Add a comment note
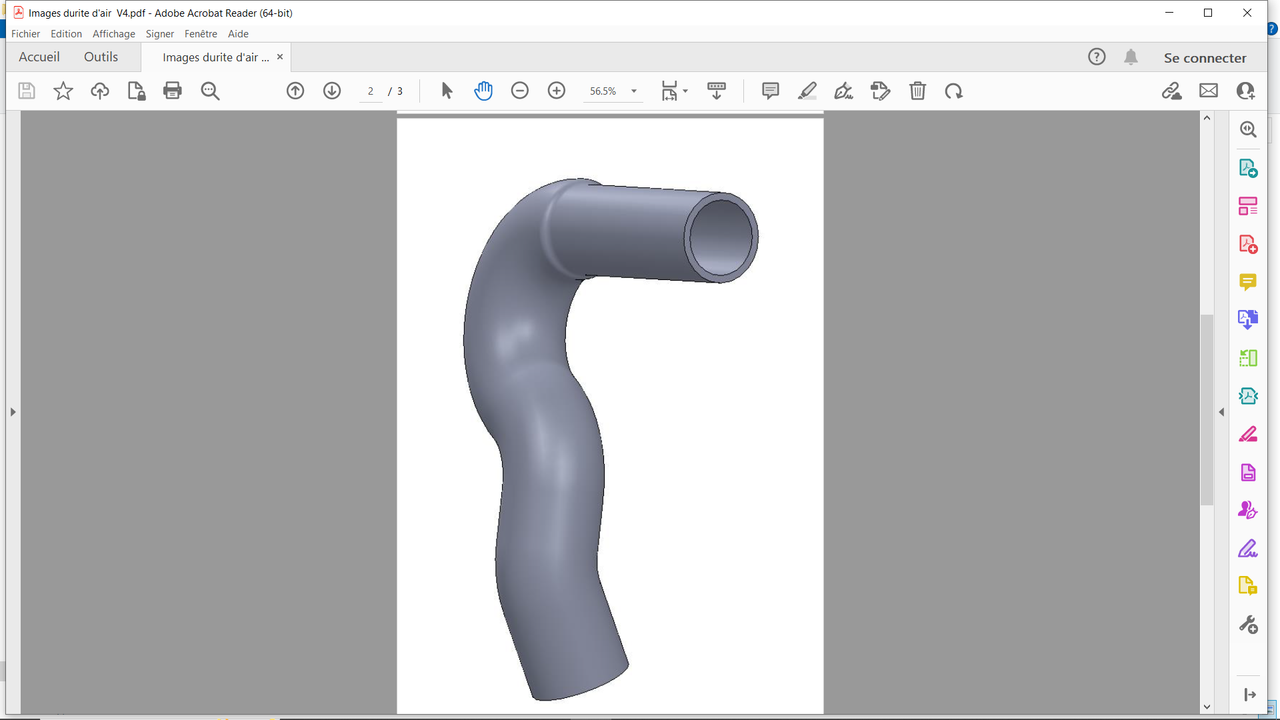Image resolution: width=1280 pixels, height=720 pixels. tap(770, 91)
